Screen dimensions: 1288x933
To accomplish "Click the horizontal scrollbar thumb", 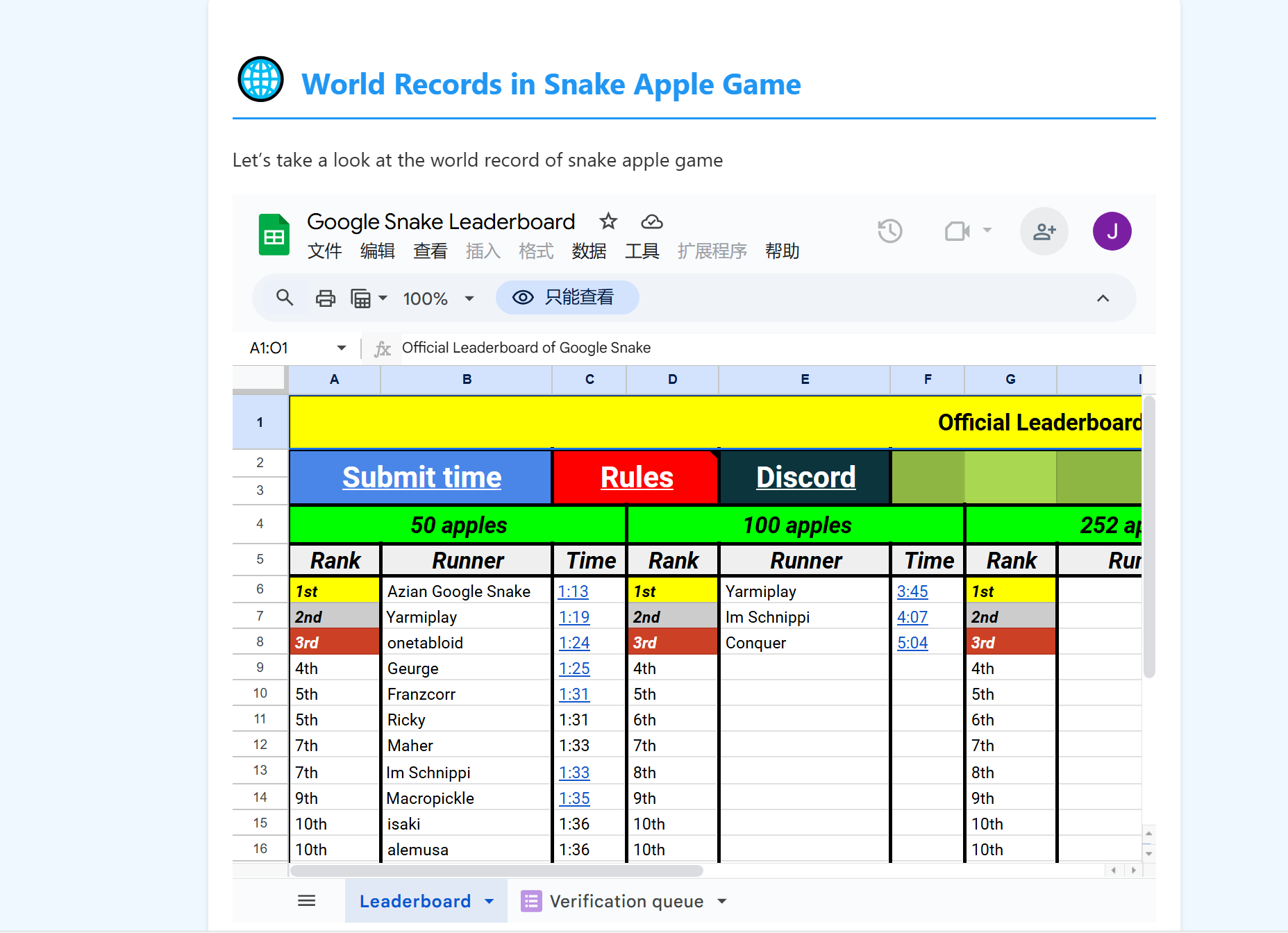I will click(496, 871).
